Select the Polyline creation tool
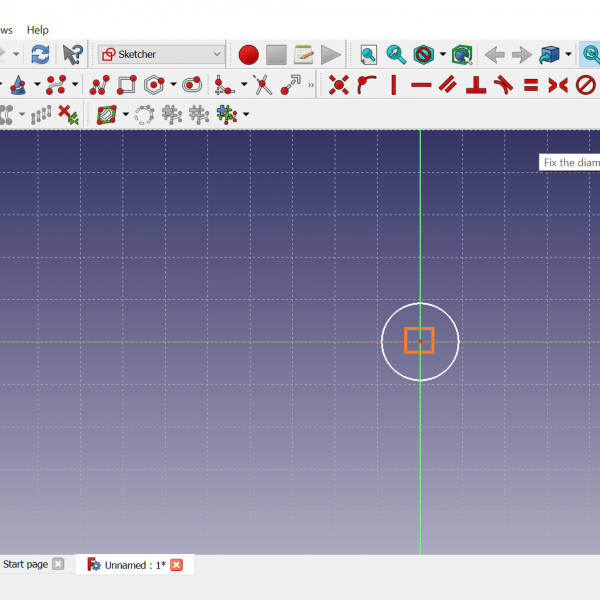This screenshot has width=600, height=600. pos(100,85)
